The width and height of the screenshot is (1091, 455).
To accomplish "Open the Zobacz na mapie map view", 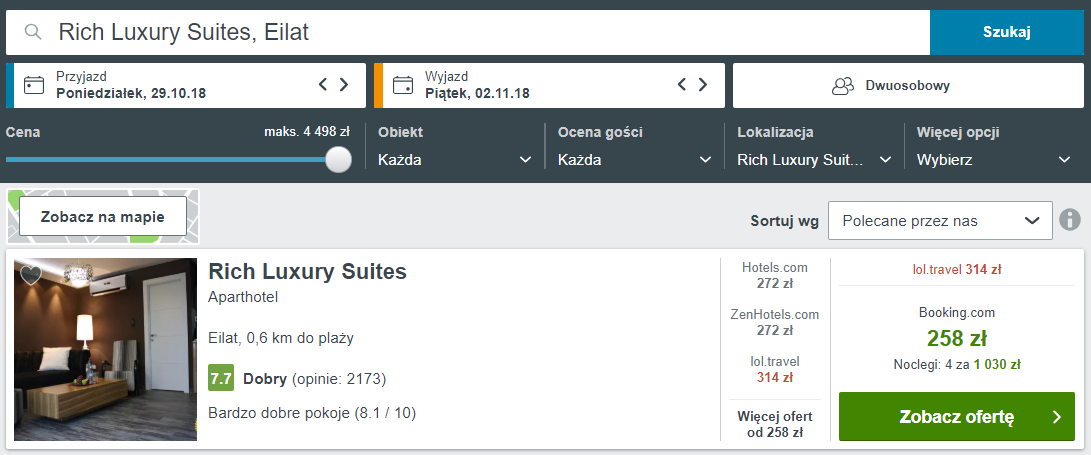I will (x=102, y=216).
